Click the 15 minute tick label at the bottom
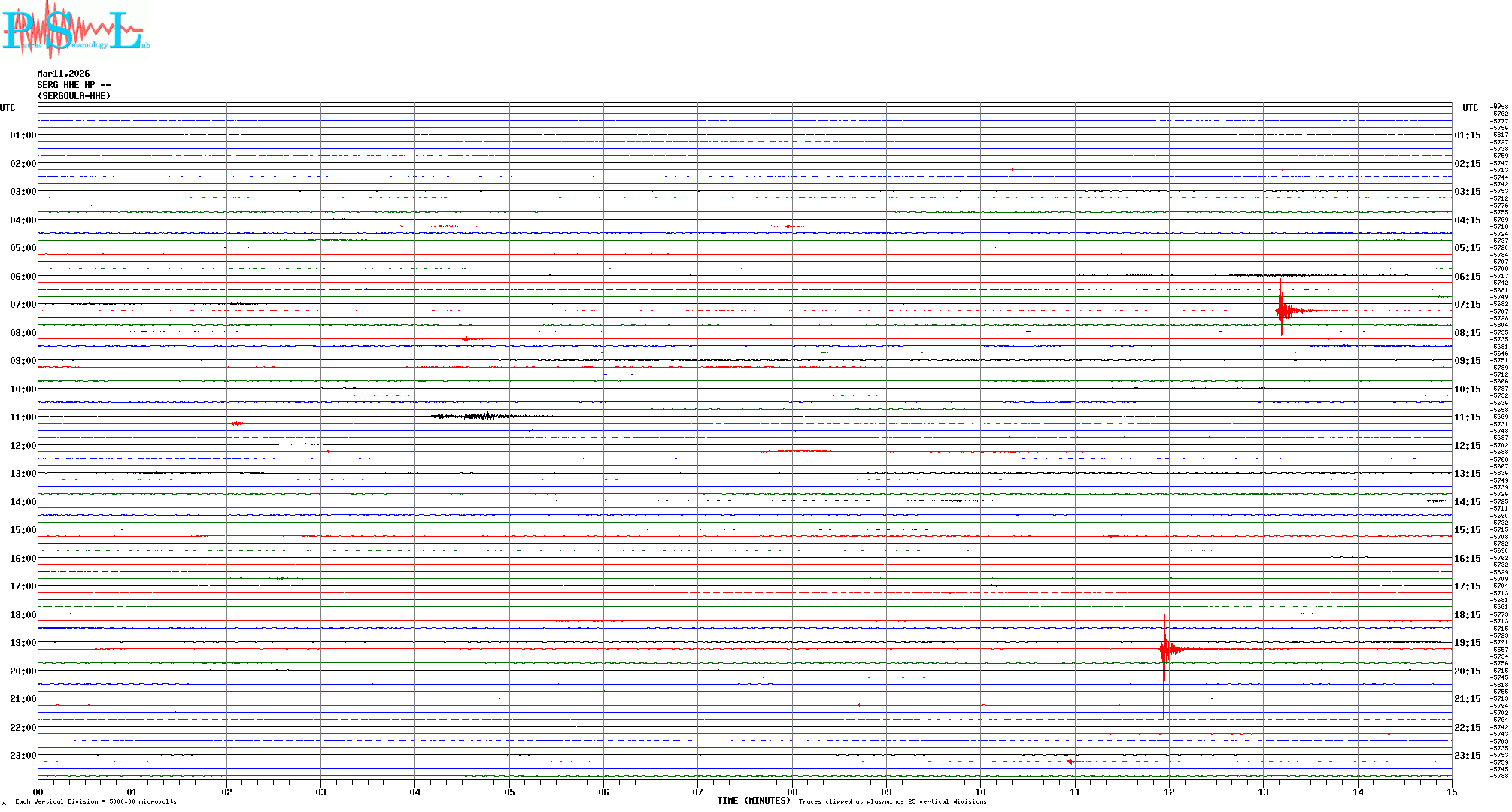The height and width of the screenshot is (812, 1512). coord(1451,792)
